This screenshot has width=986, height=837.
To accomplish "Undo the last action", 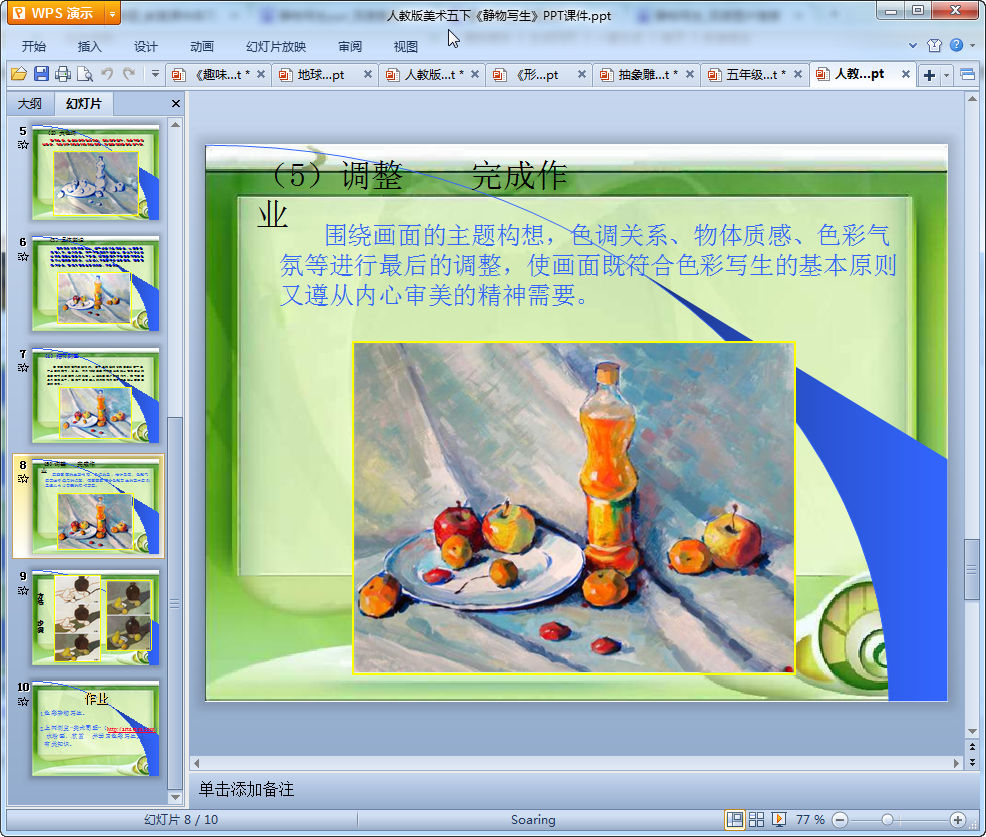I will (x=107, y=74).
